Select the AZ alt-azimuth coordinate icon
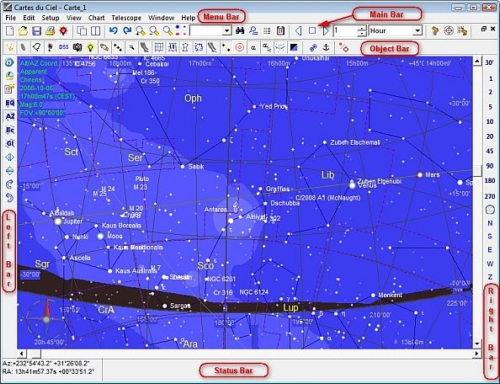This screenshot has width=500, height=384. (10, 116)
